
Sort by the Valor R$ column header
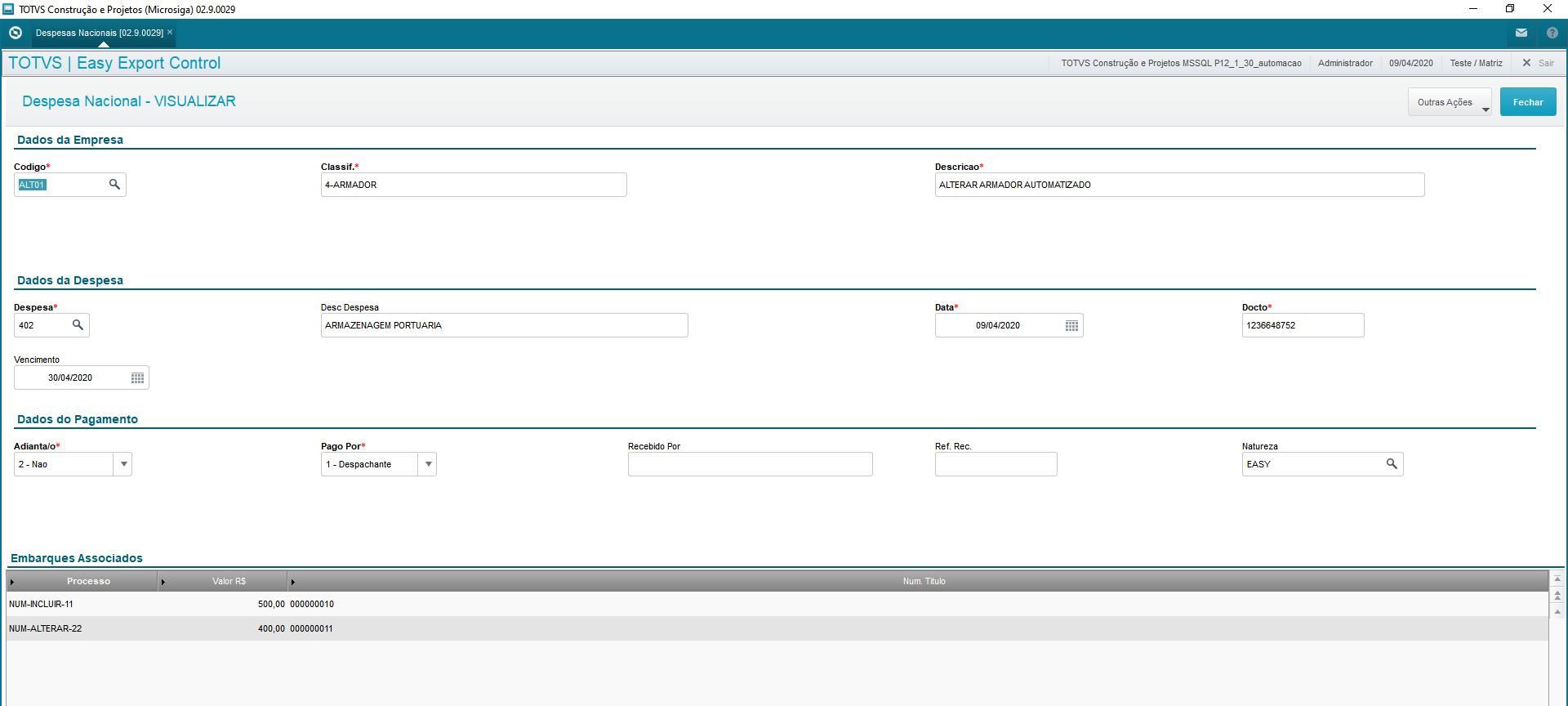pyautogui.click(x=229, y=582)
